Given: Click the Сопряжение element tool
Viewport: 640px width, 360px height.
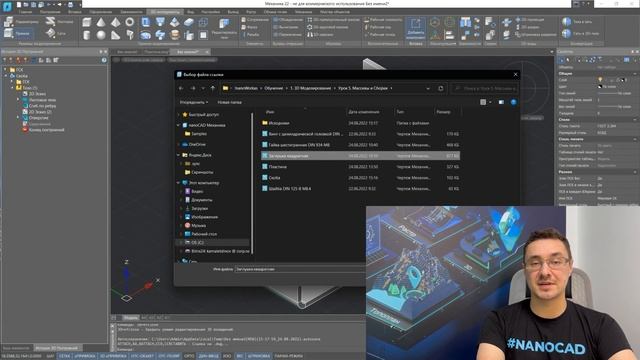Looking at the screenshot, I should coord(255,20).
